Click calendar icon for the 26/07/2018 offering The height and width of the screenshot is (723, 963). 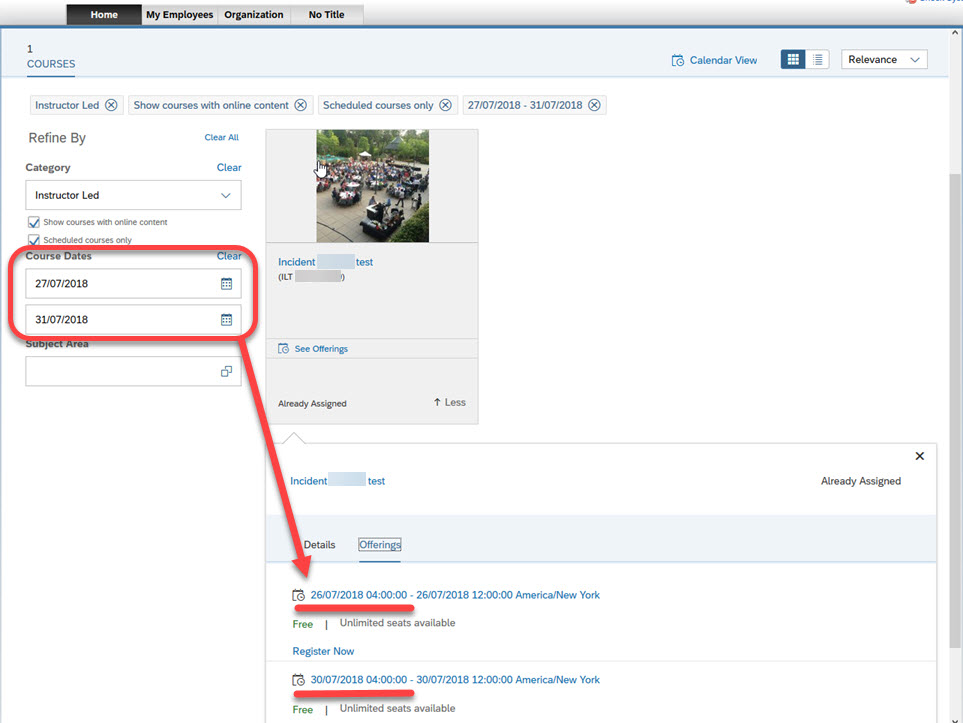[298, 595]
